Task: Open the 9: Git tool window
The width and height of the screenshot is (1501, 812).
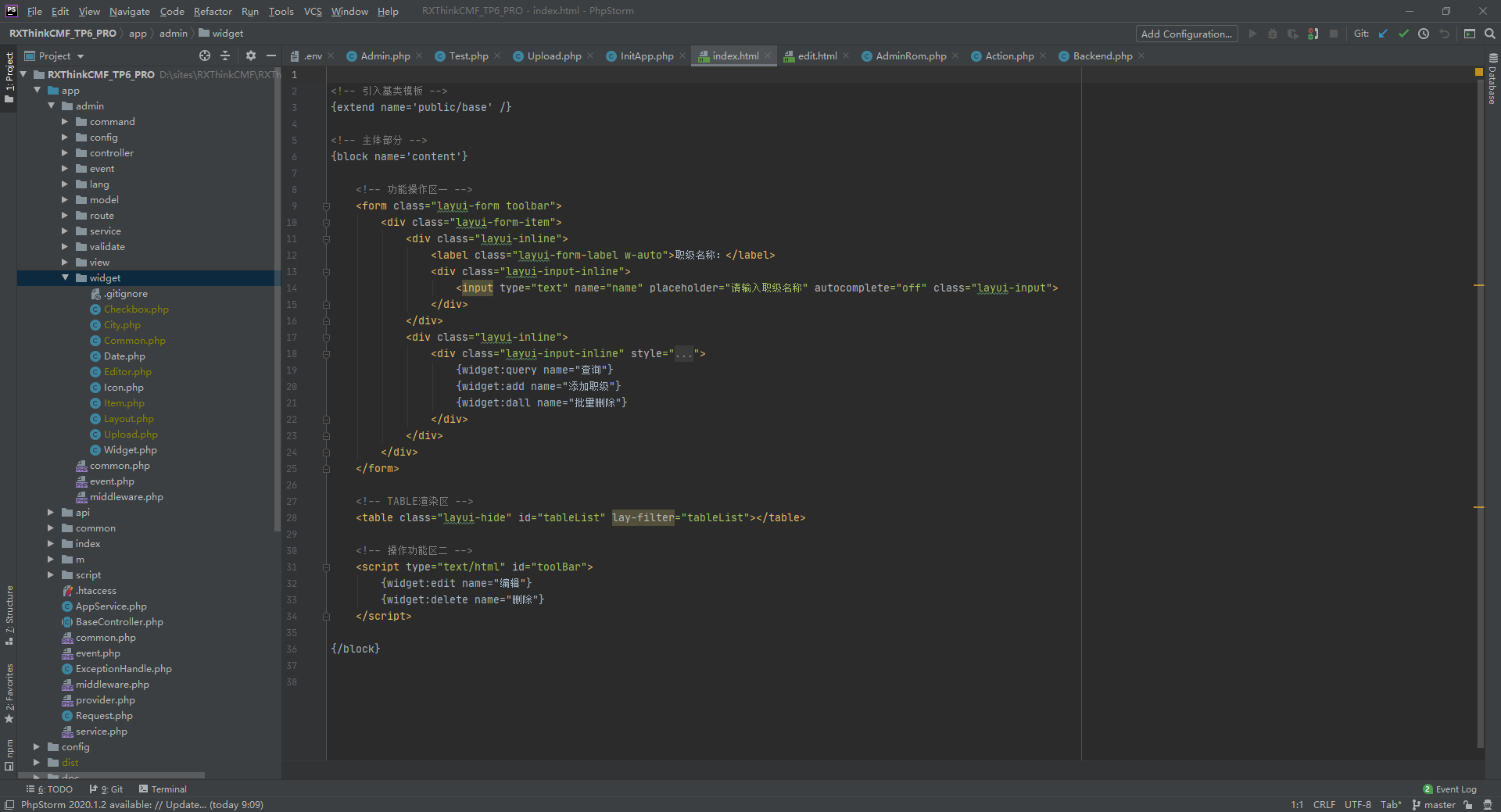Action: (x=106, y=789)
